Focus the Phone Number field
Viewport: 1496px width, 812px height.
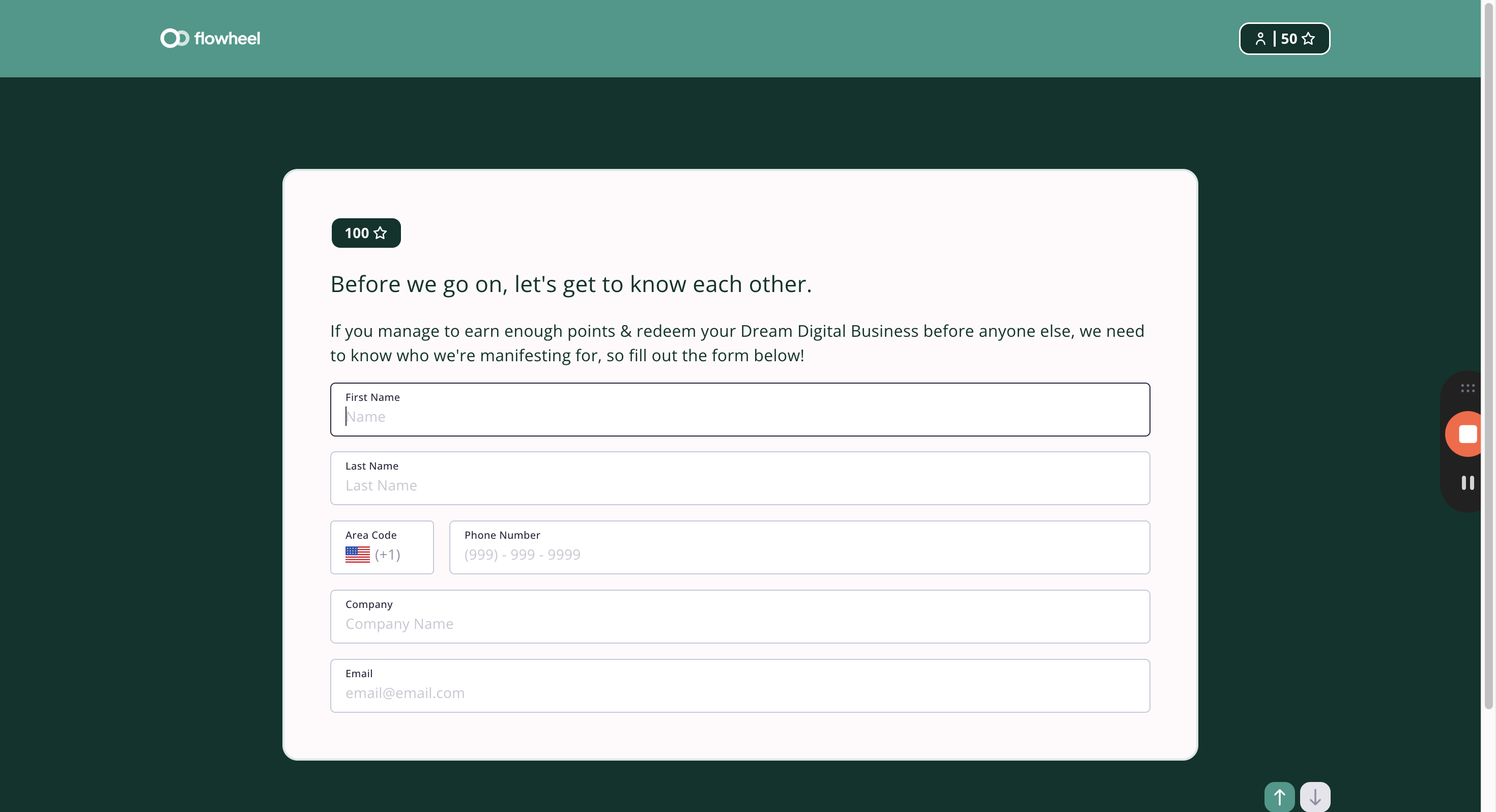point(799,547)
